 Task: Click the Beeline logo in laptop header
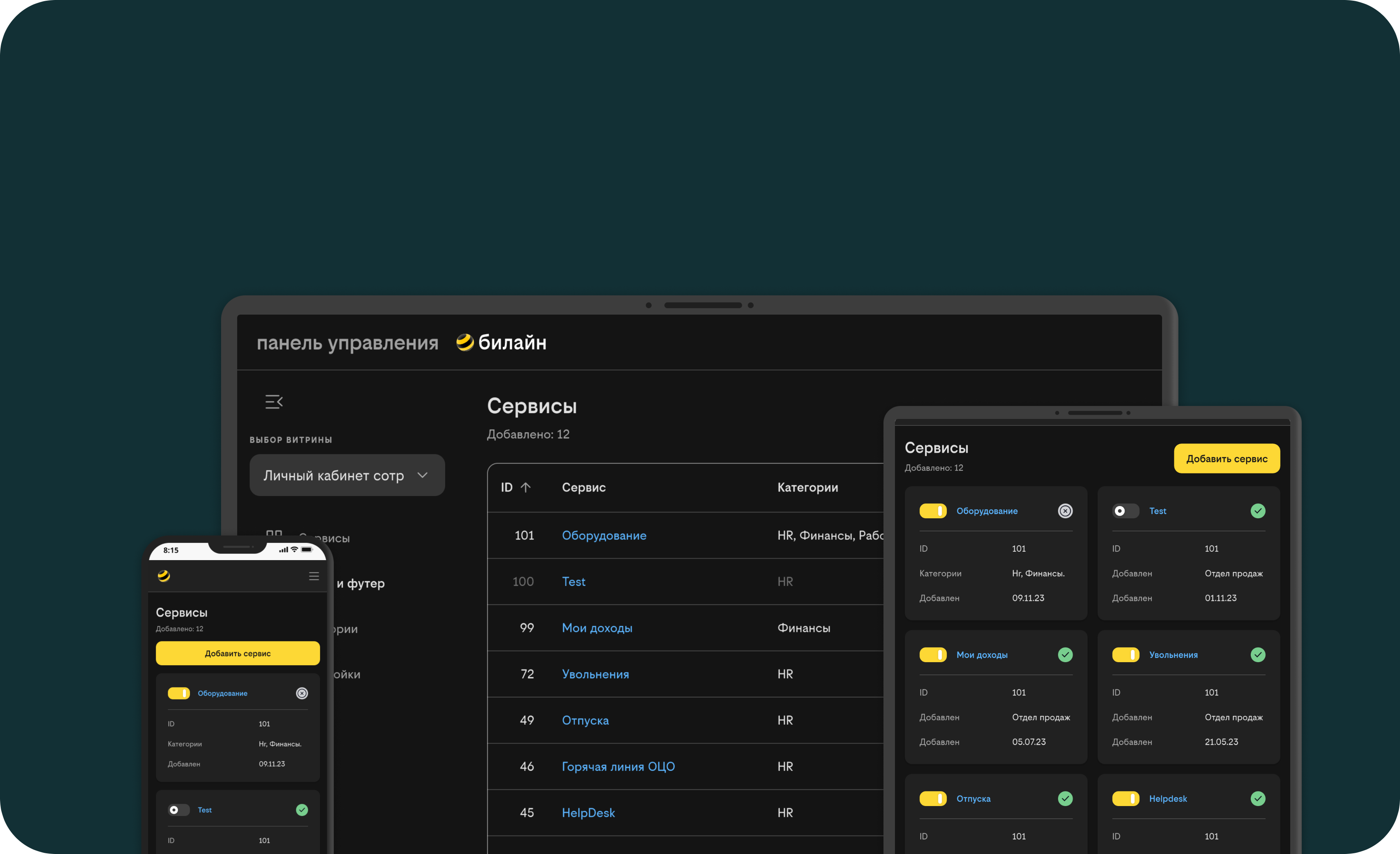[501, 342]
